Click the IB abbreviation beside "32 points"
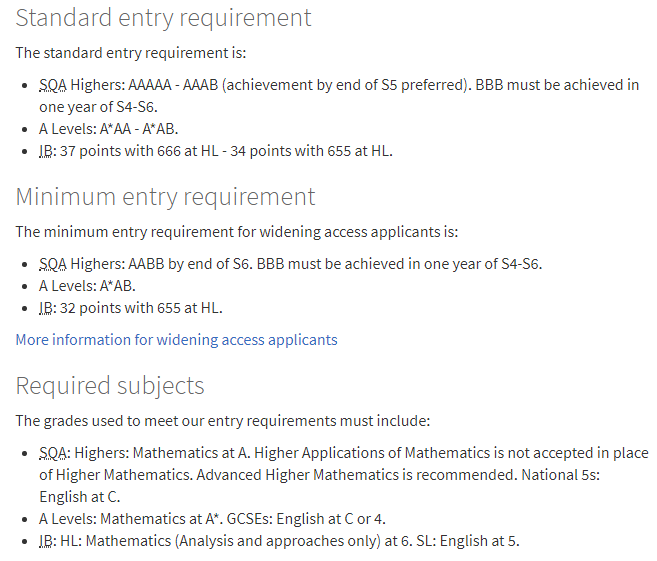Image resolution: width=657 pixels, height=561 pixels. pos(46,308)
